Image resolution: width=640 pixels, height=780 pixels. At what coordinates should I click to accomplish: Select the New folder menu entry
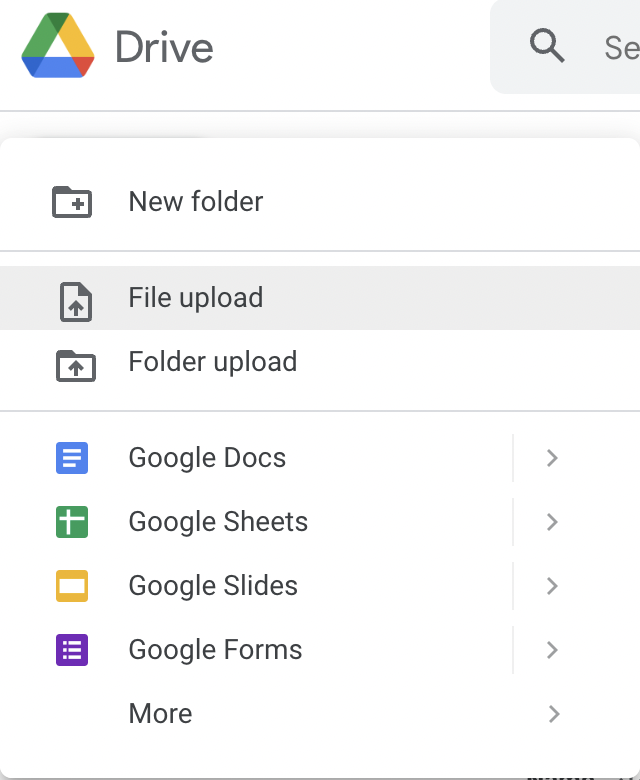pyautogui.click(x=196, y=202)
